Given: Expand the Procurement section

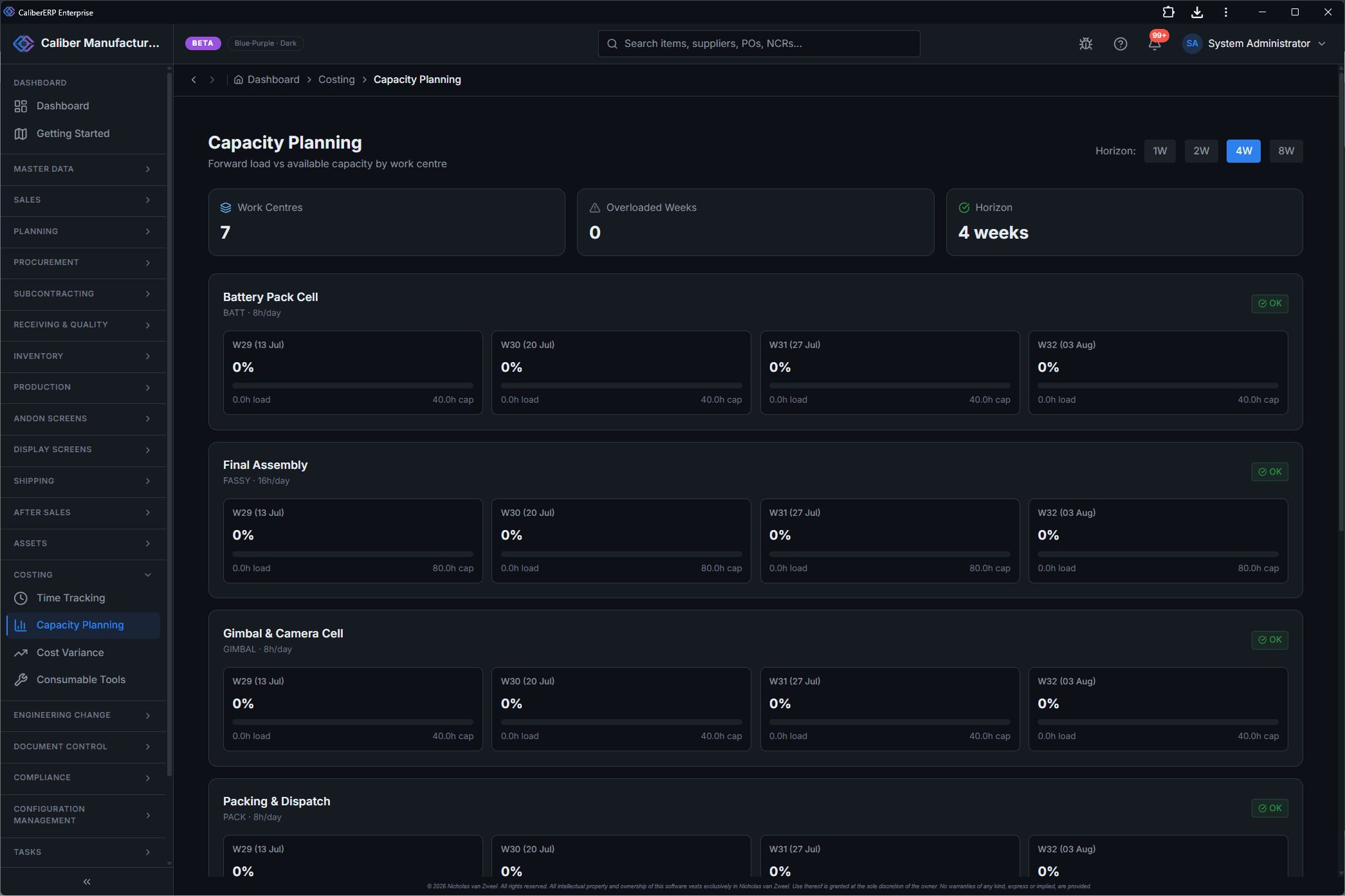Looking at the screenshot, I should point(83,262).
